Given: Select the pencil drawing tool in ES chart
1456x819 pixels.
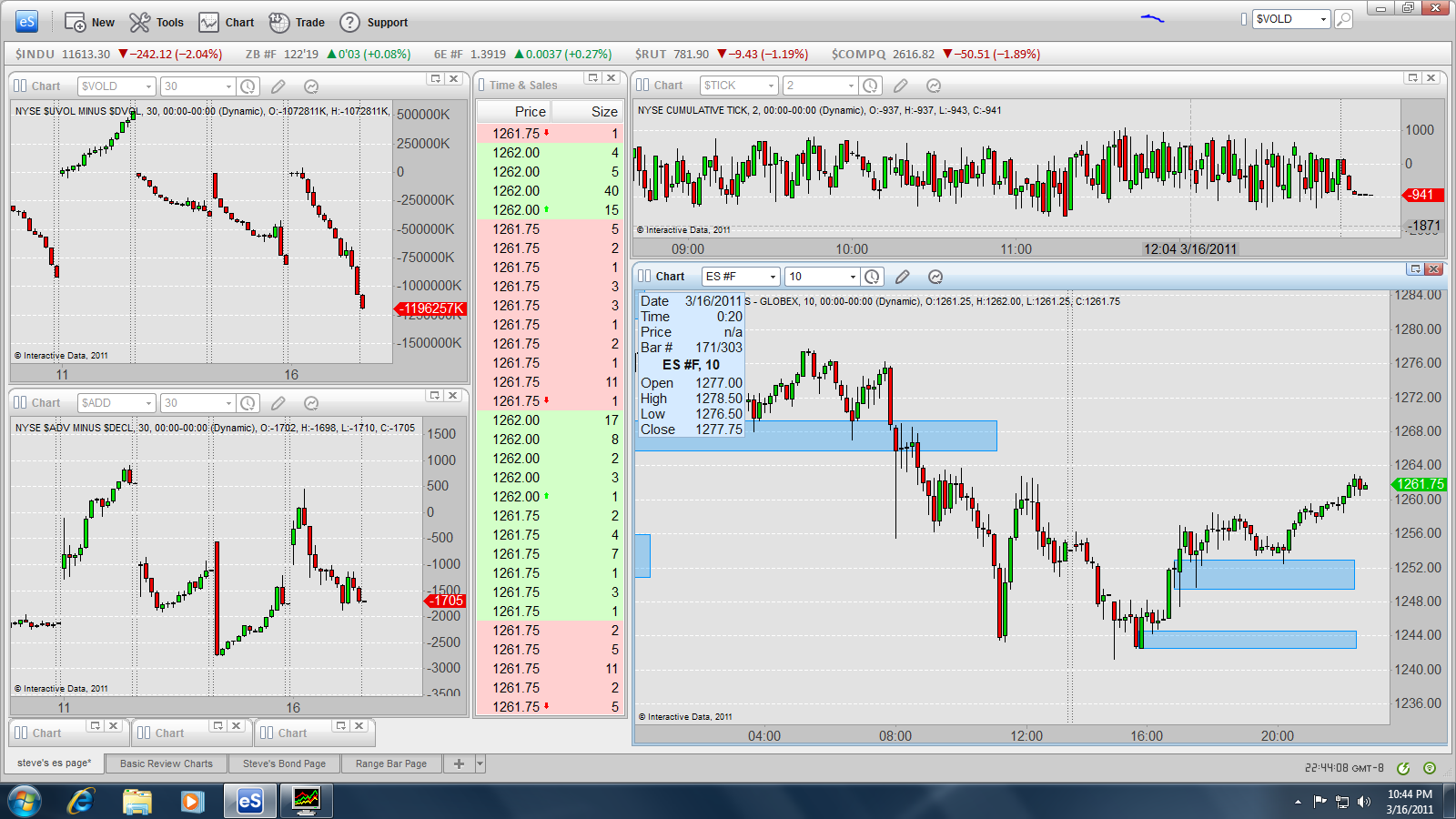Looking at the screenshot, I should [x=903, y=277].
